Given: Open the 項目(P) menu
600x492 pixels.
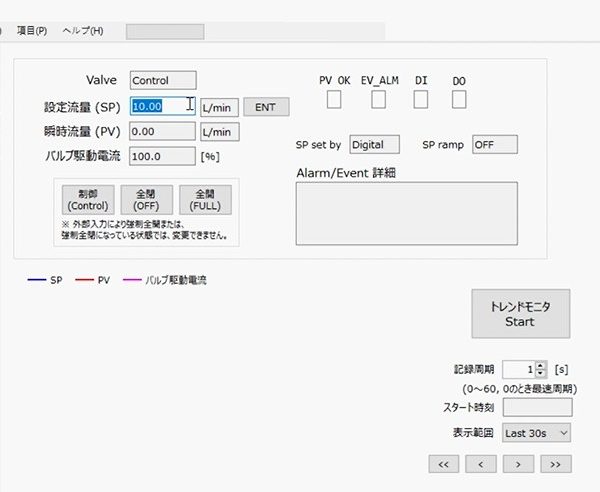Looking at the screenshot, I should (x=32, y=31).
